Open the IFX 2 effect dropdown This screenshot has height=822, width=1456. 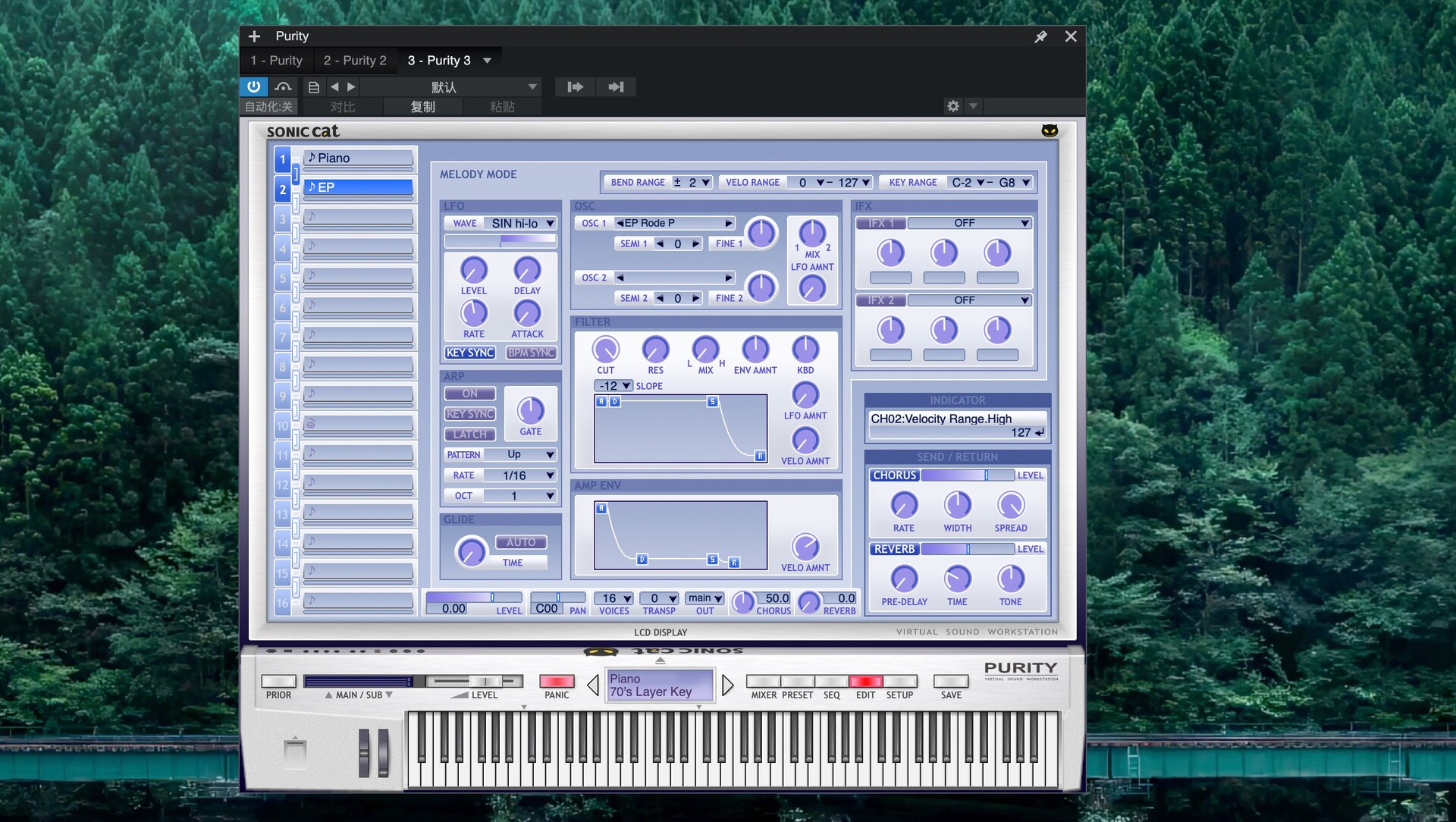click(969, 300)
